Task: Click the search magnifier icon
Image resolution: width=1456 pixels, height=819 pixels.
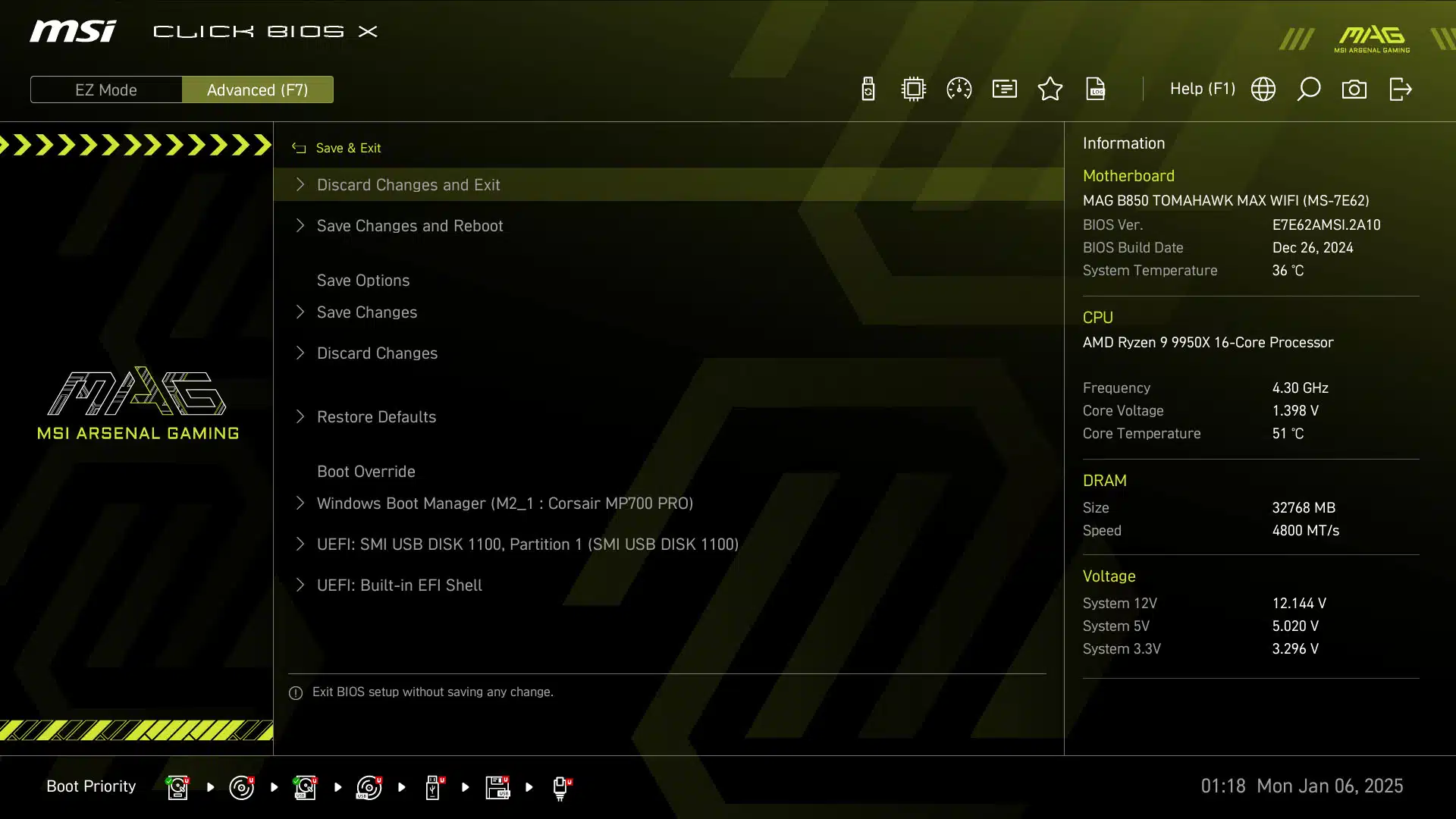Action: tap(1309, 89)
